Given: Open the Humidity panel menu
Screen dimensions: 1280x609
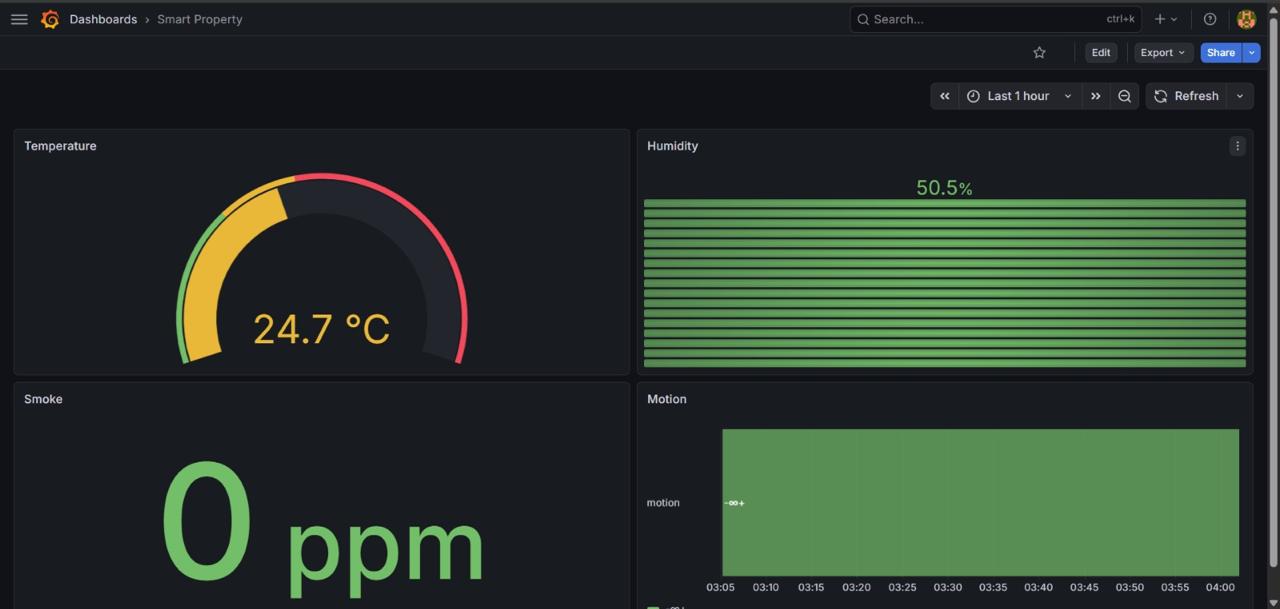Looking at the screenshot, I should coord(1237,146).
